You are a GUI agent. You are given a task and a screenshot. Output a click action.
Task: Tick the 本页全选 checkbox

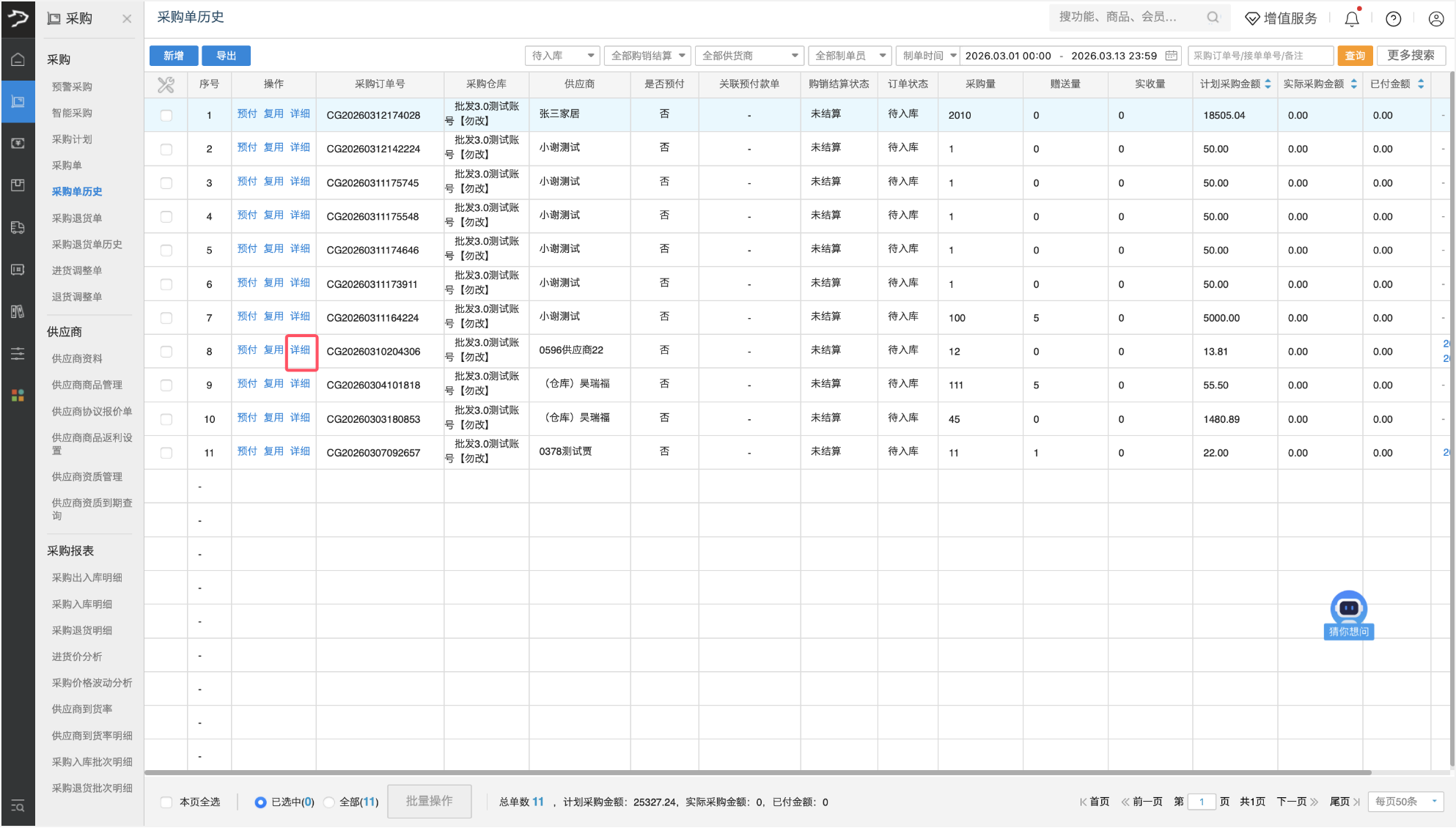(166, 802)
